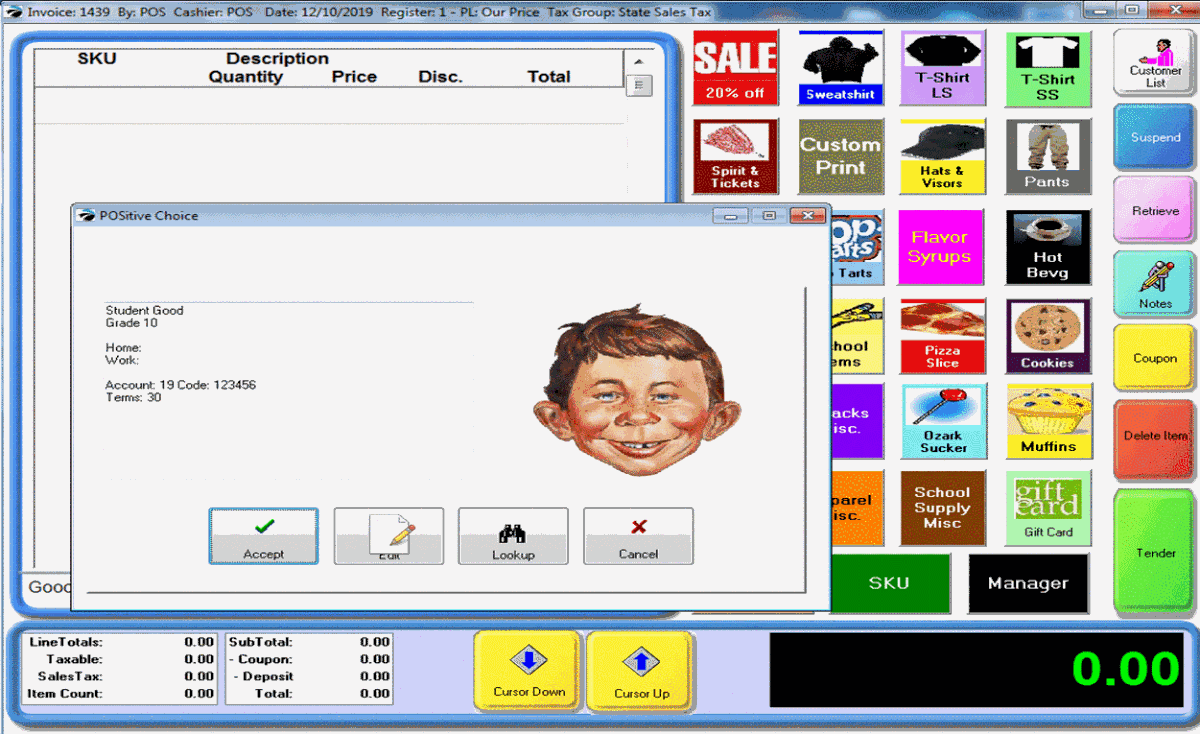Open the Spirit & Tickets category
The width and height of the screenshot is (1200, 734).
(x=735, y=156)
